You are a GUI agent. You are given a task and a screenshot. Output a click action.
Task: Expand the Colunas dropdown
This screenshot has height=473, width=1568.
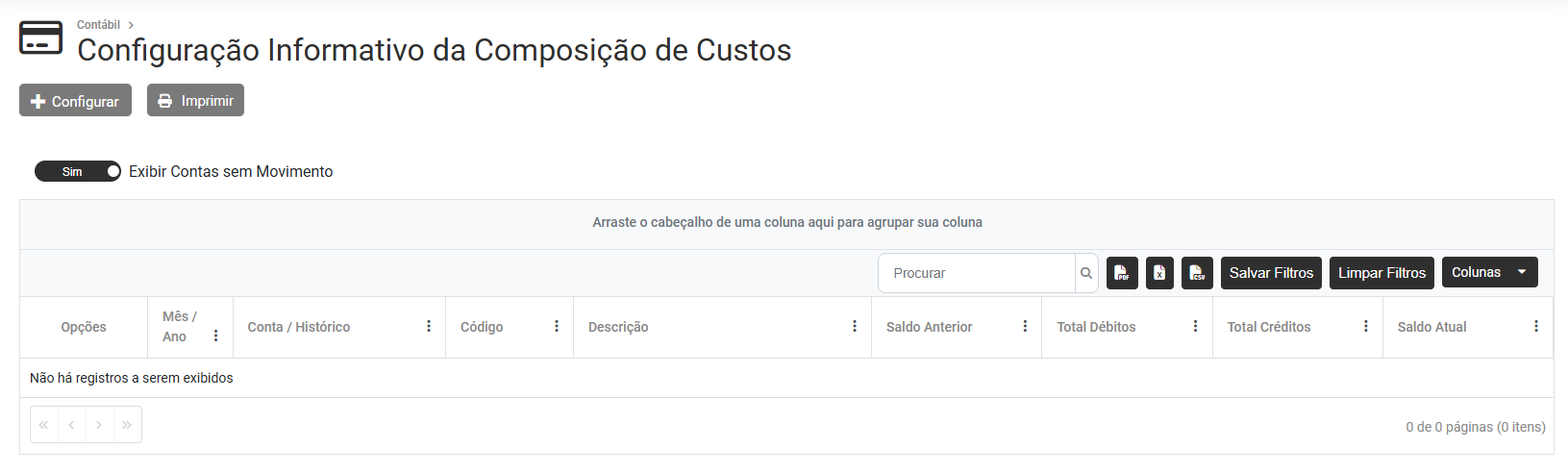pos(1489,272)
